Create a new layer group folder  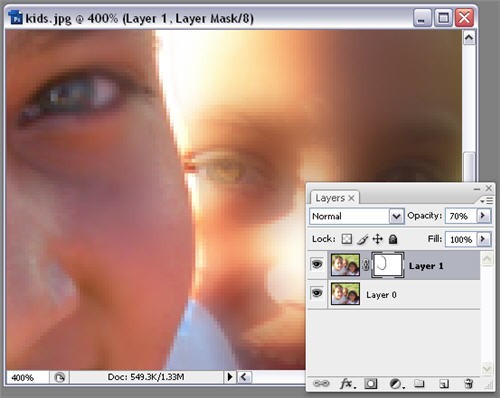419,383
